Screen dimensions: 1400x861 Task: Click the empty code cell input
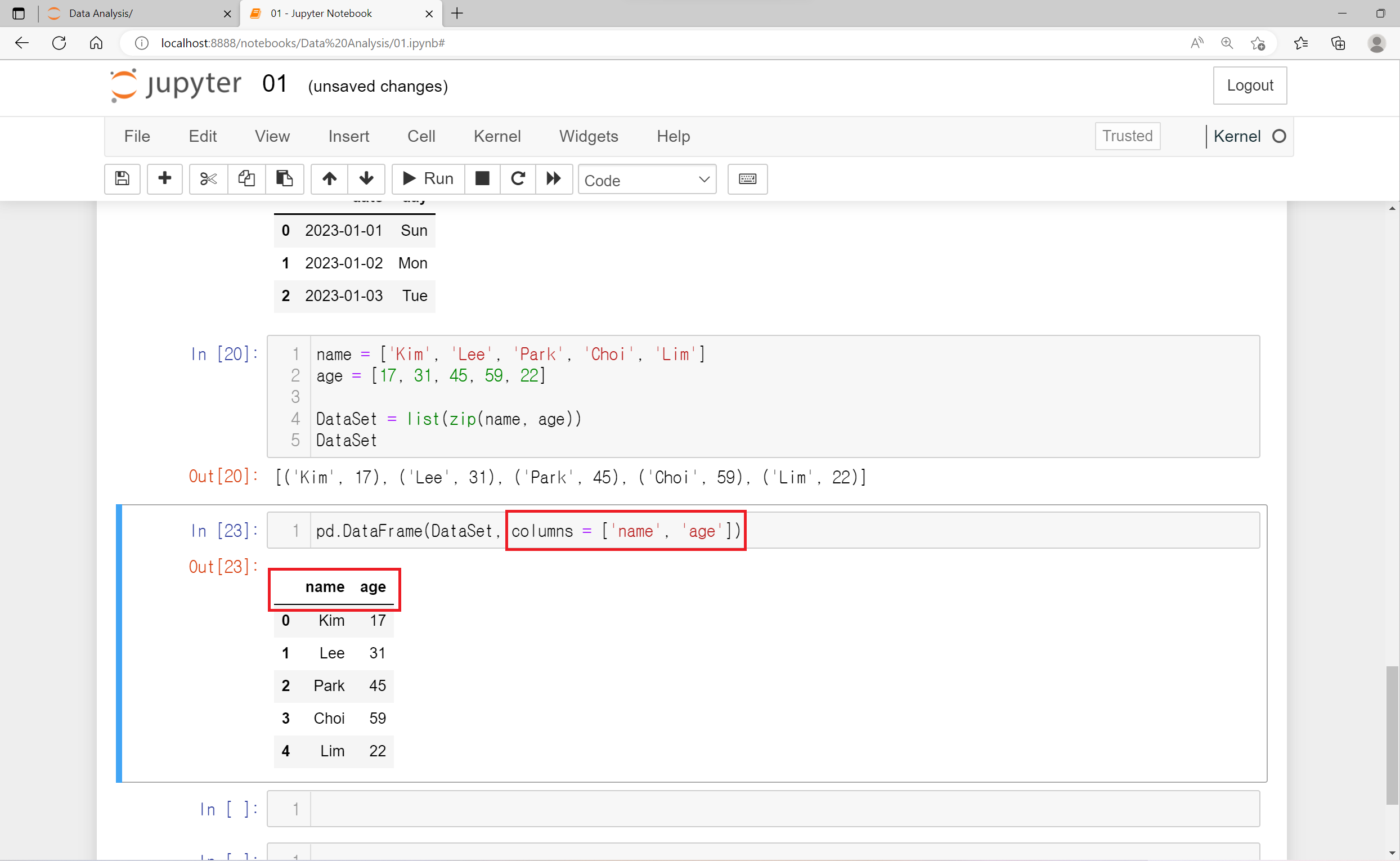[783, 808]
